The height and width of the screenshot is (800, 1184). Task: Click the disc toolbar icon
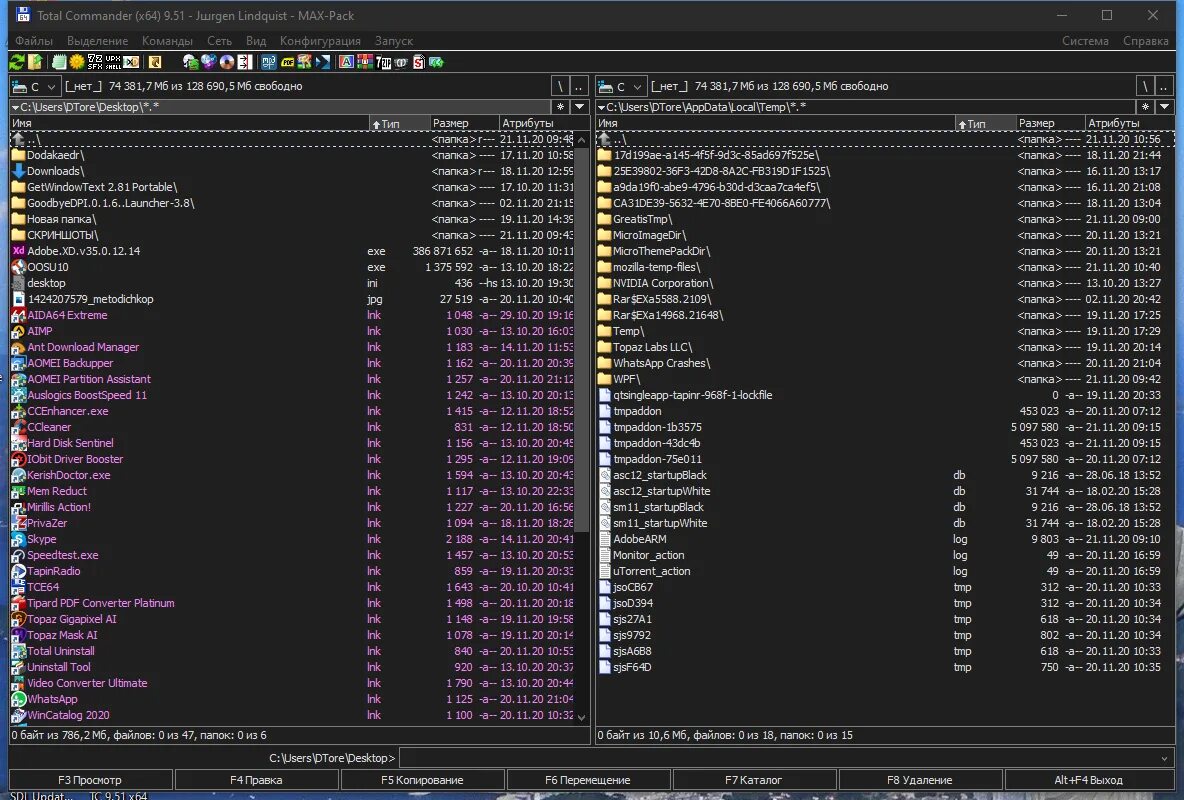pos(227,62)
